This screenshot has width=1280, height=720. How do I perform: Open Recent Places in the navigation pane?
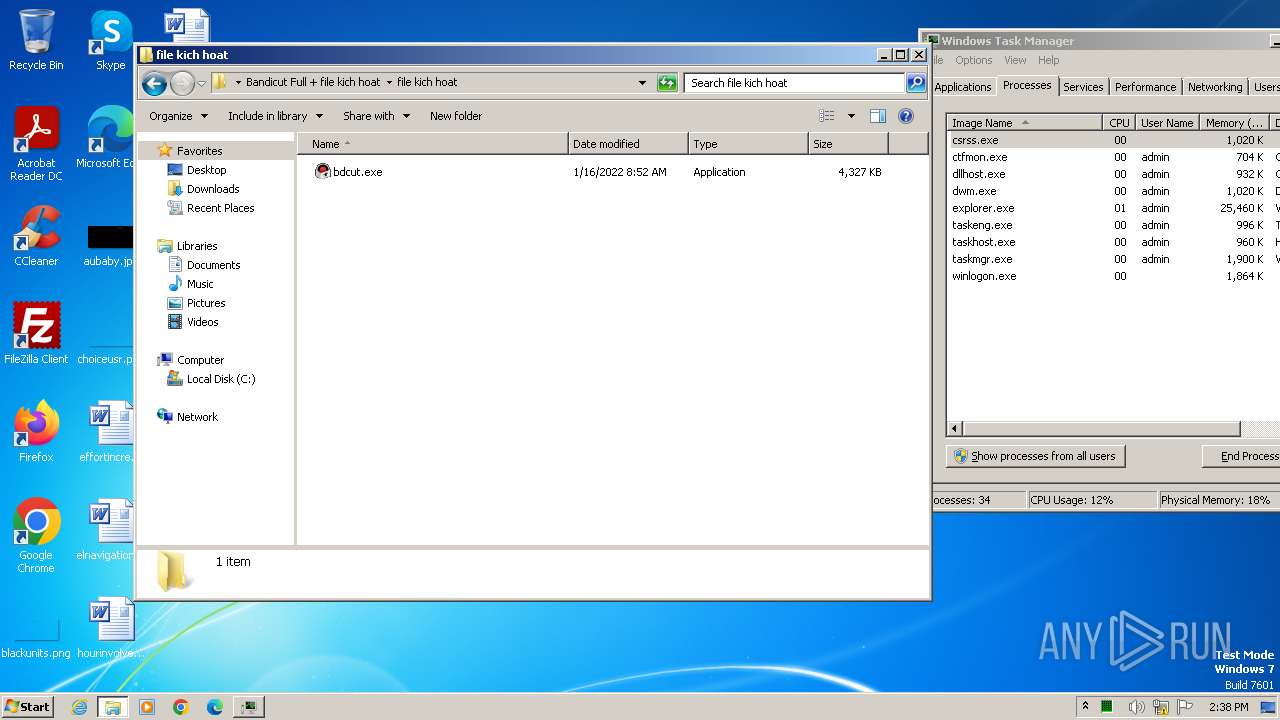pyautogui.click(x=220, y=208)
